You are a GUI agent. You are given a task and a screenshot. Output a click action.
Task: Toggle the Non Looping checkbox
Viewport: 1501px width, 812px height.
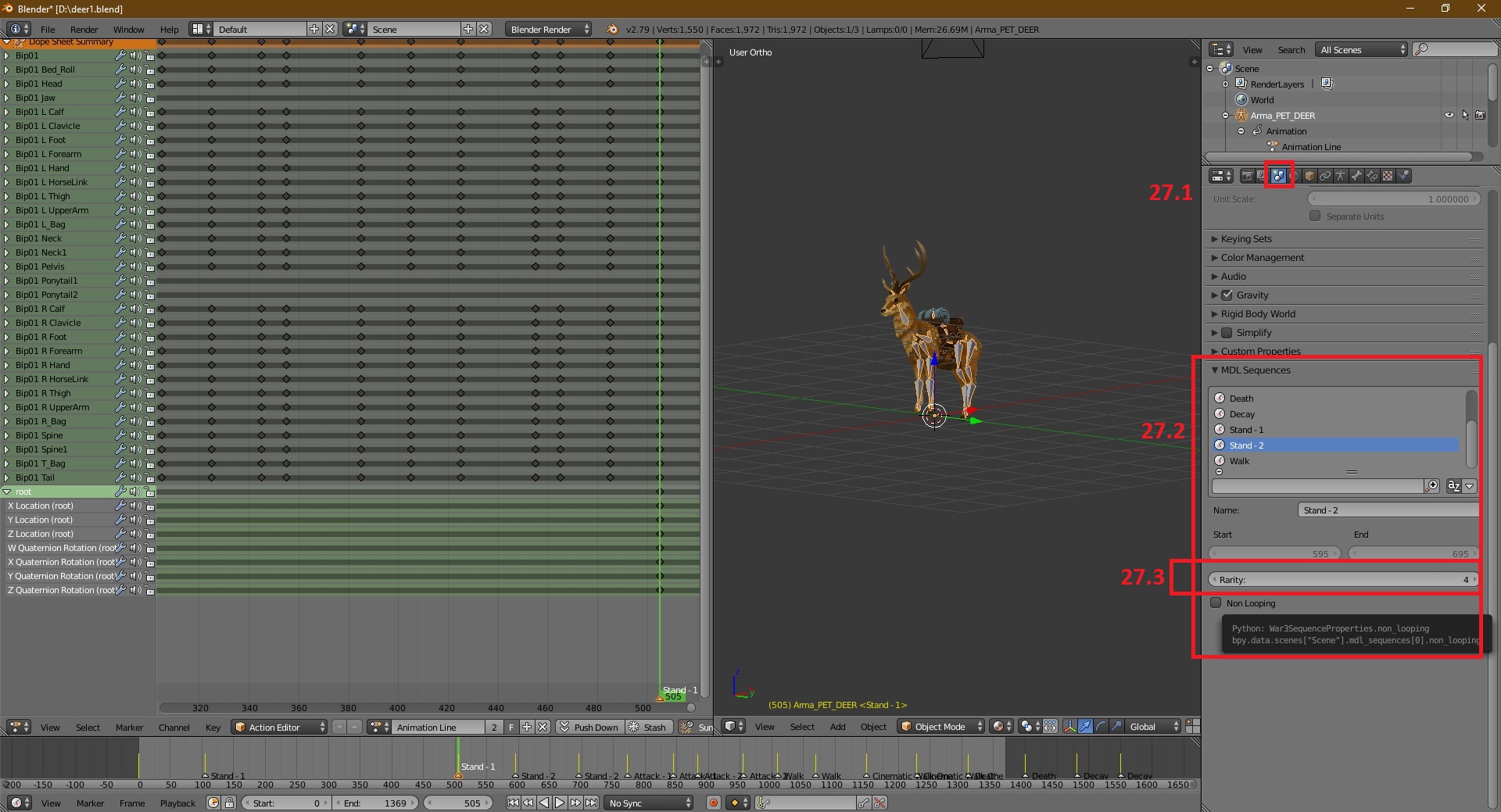1216,603
